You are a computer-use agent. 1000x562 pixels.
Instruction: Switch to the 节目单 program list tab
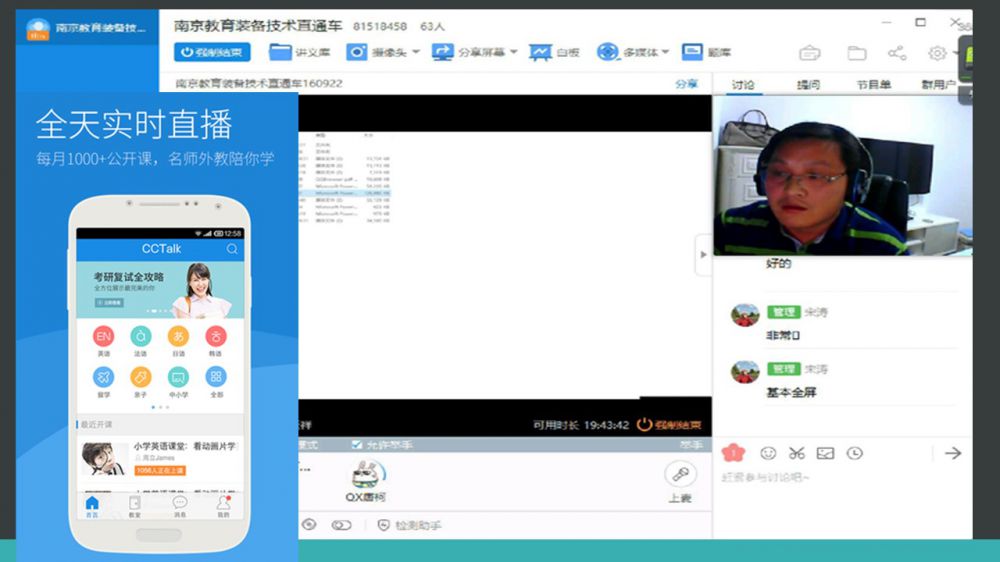(873, 85)
